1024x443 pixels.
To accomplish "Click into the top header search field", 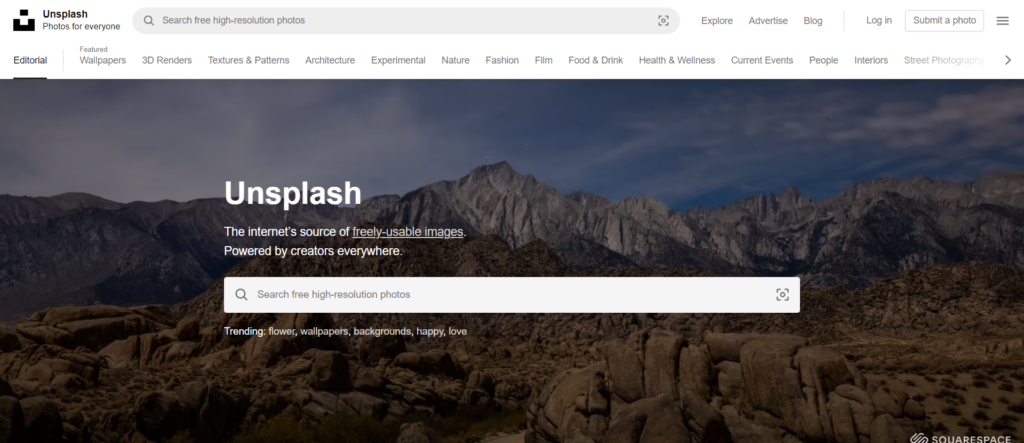I will tap(400, 20).
